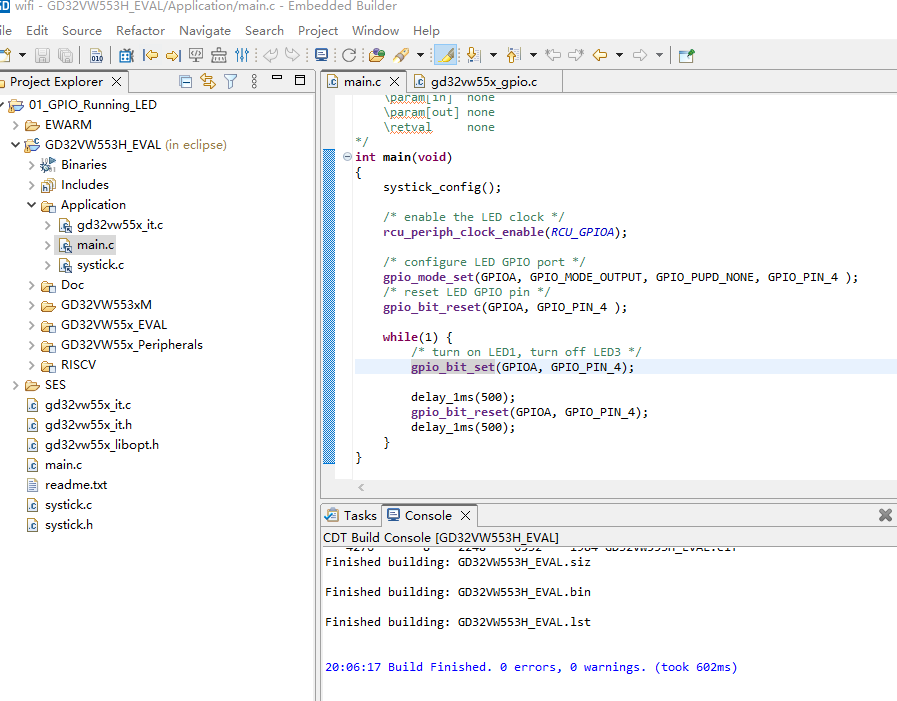Open the Refactor menu

pyautogui.click(x=140, y=30)
